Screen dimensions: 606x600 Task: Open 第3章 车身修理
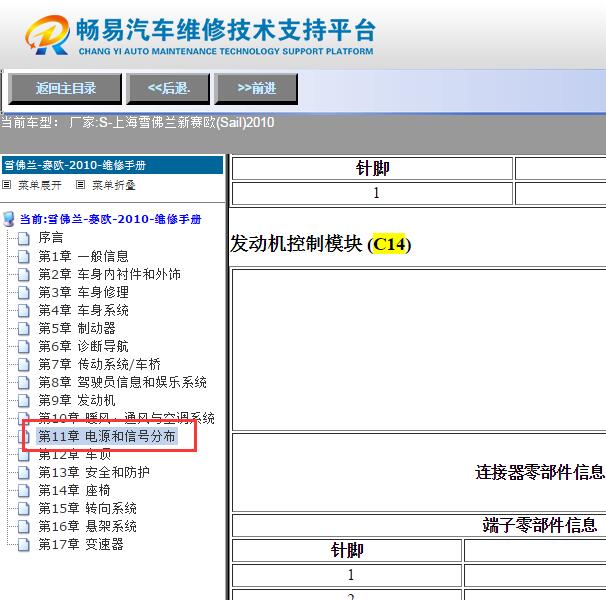pos(83,292)
